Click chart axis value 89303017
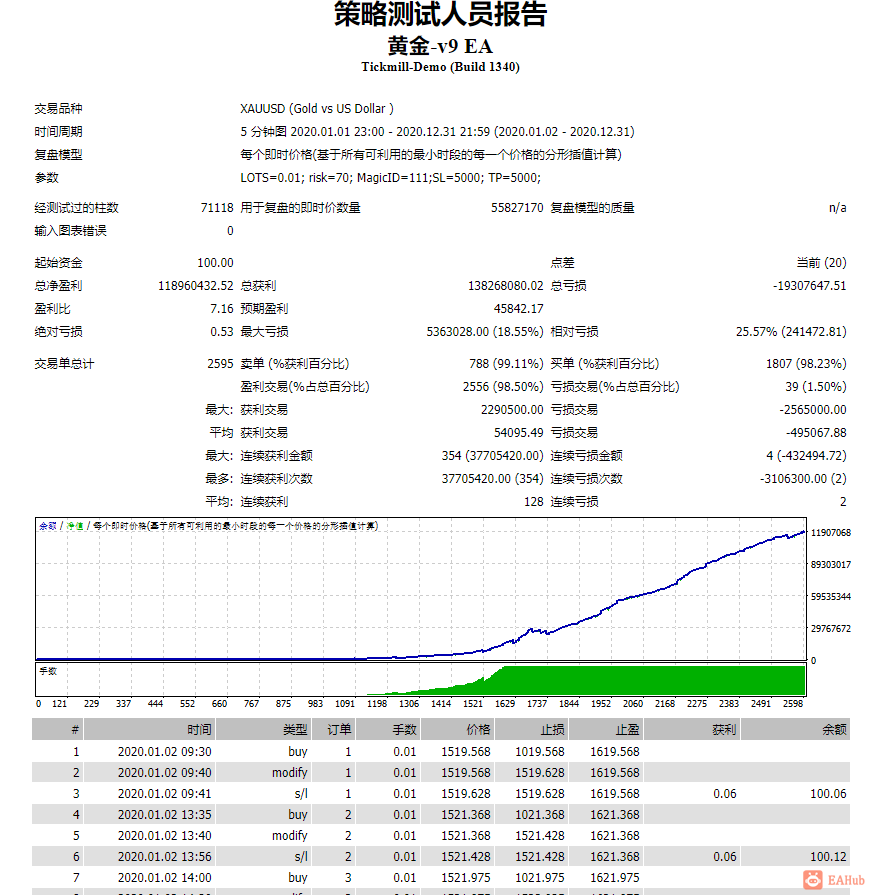874x895 pixels. click(831, 565)
